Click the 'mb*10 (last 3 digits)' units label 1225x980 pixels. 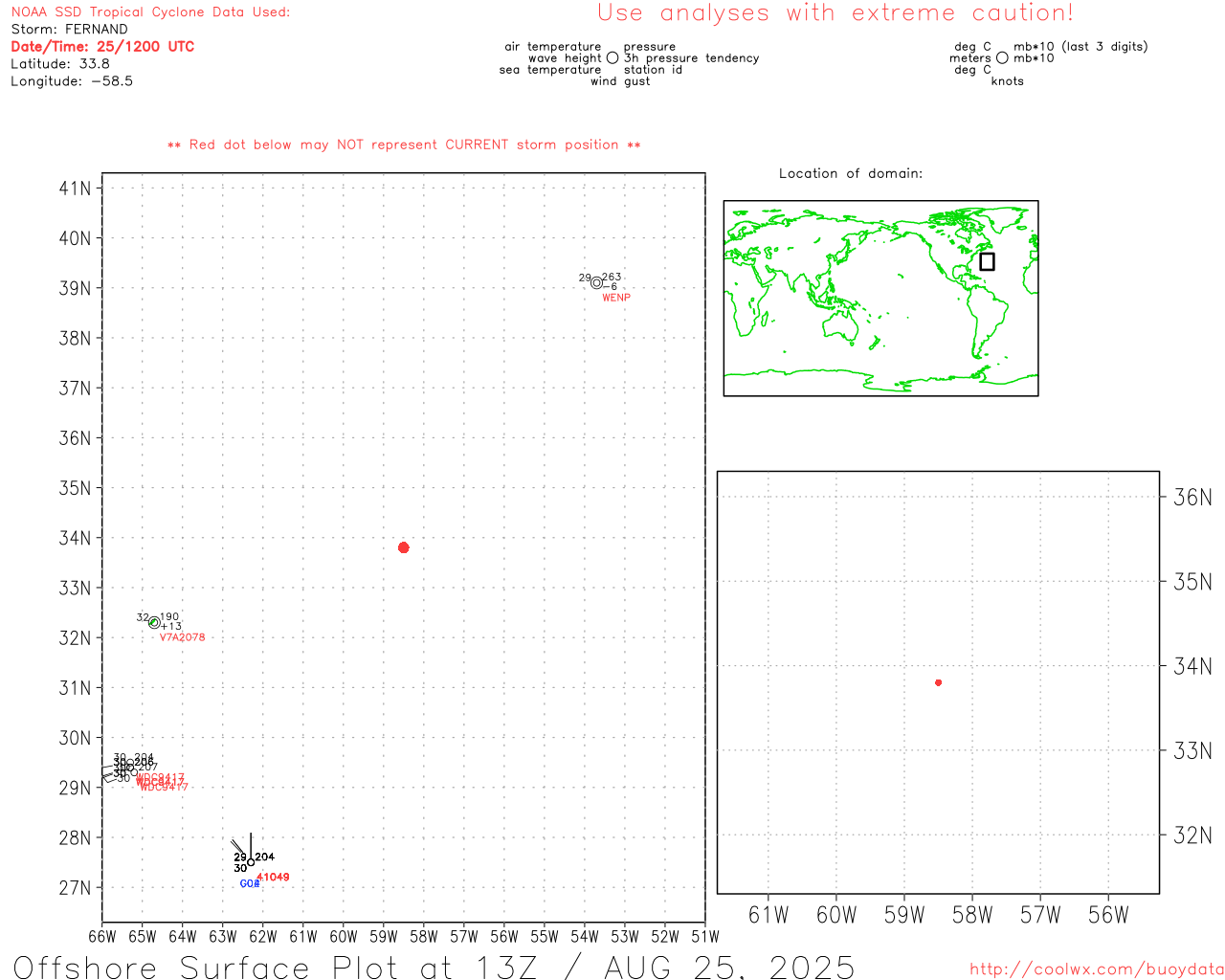1080,47
